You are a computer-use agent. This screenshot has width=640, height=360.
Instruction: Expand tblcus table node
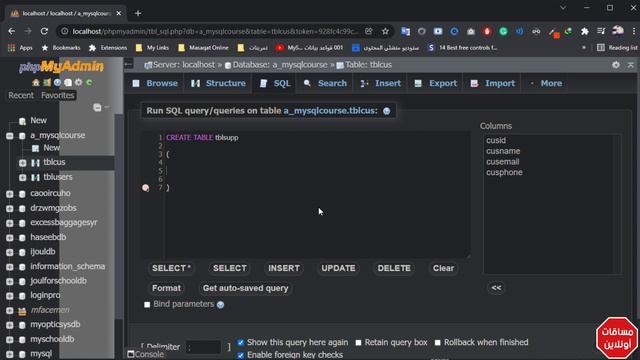[x=22, y=162]
